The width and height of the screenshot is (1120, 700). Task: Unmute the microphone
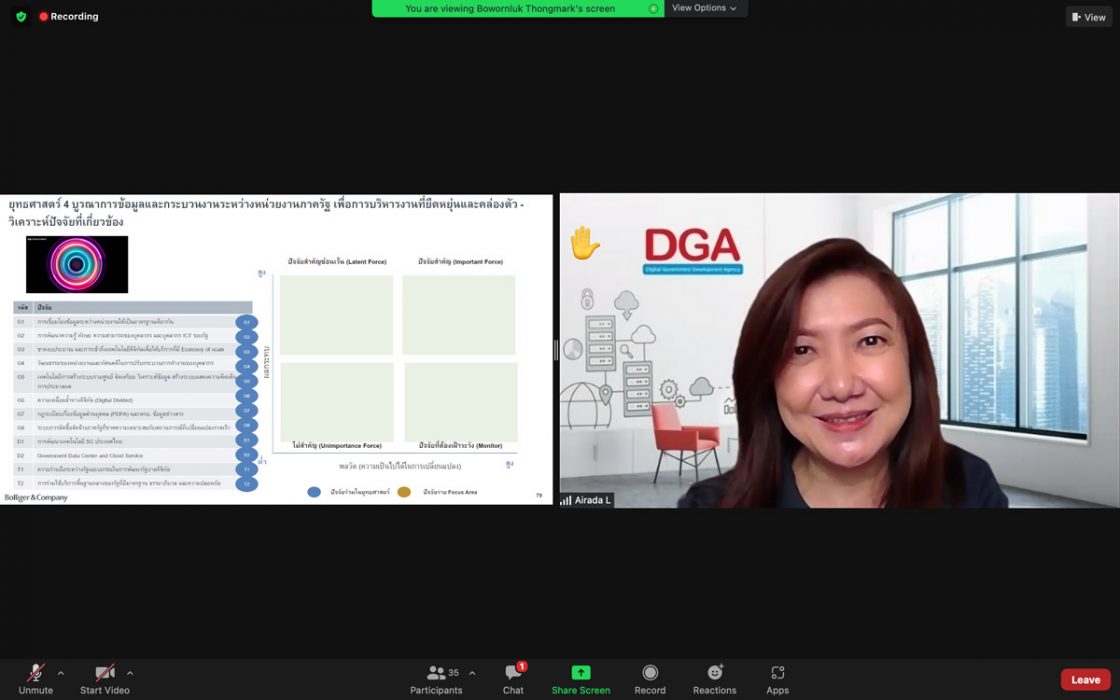[36, 679]
